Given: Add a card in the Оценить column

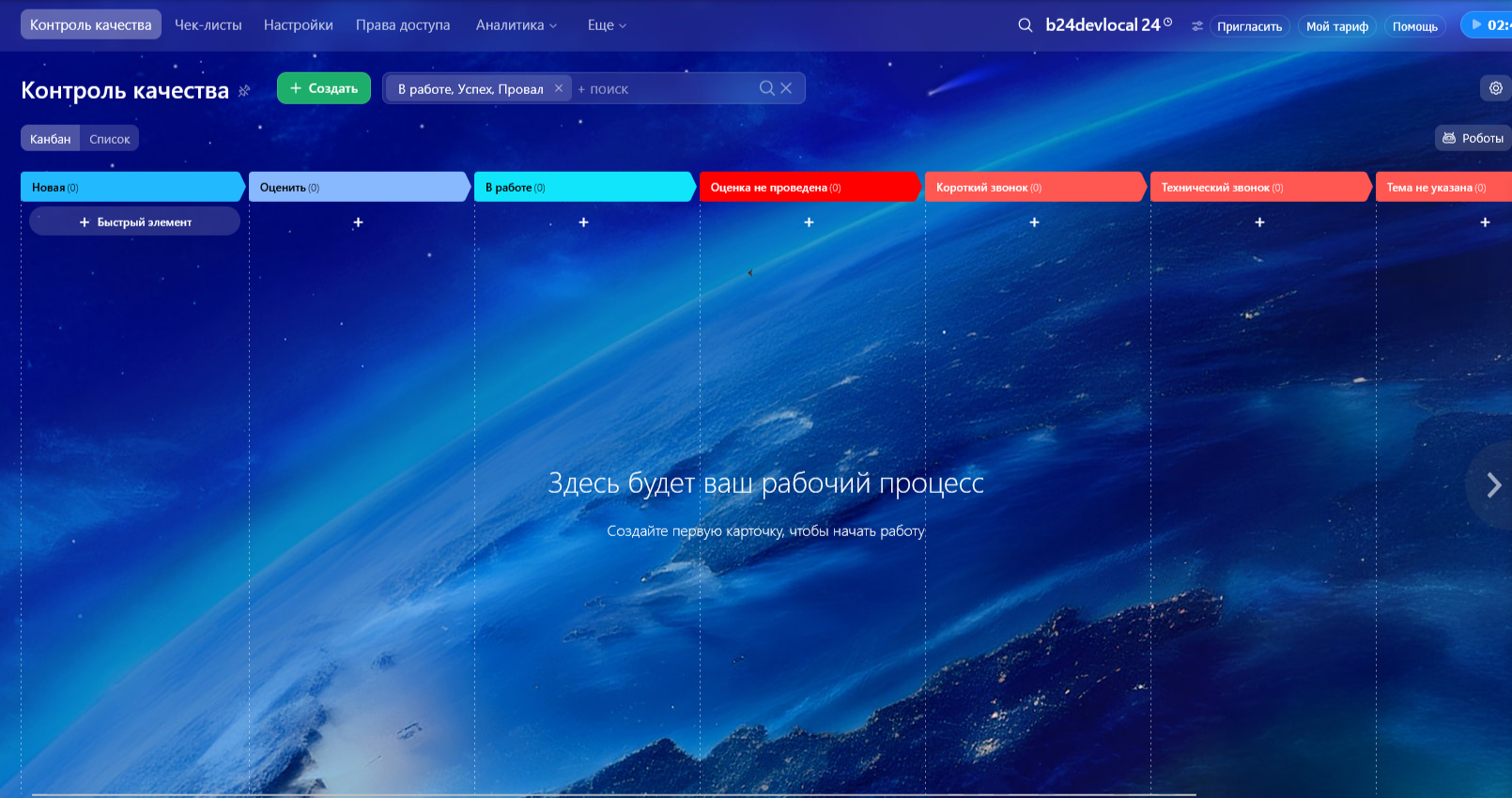Looking at the screenshot, I should 358,223.
